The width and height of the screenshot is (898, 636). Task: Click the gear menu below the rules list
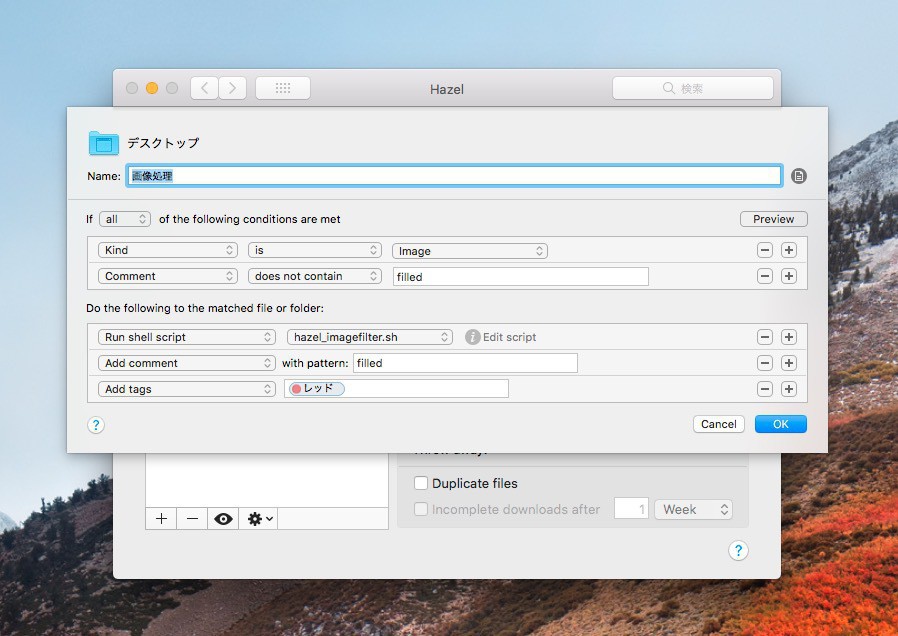(261, 519)
